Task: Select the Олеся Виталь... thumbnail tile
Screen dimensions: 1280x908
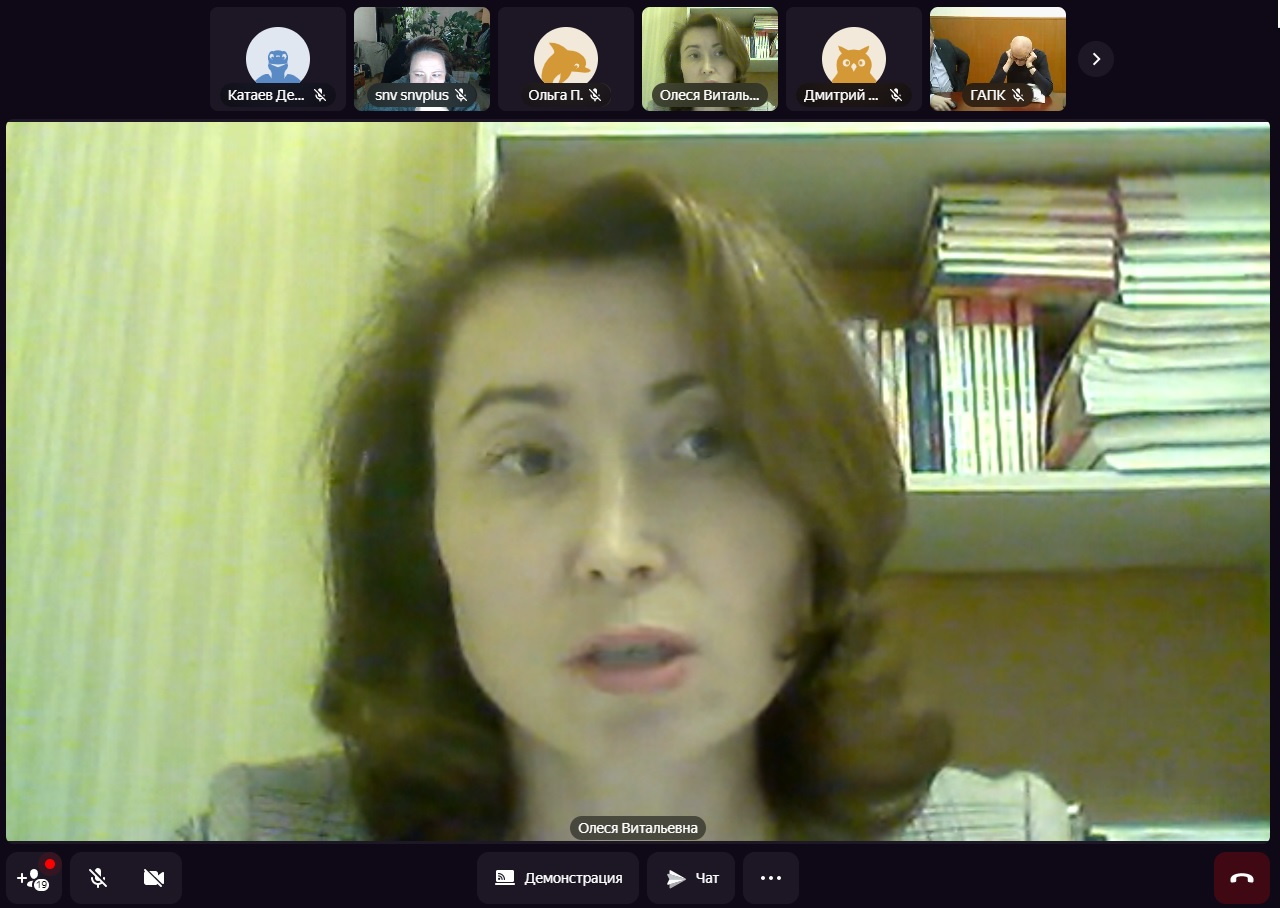Action: click(710, 59)
